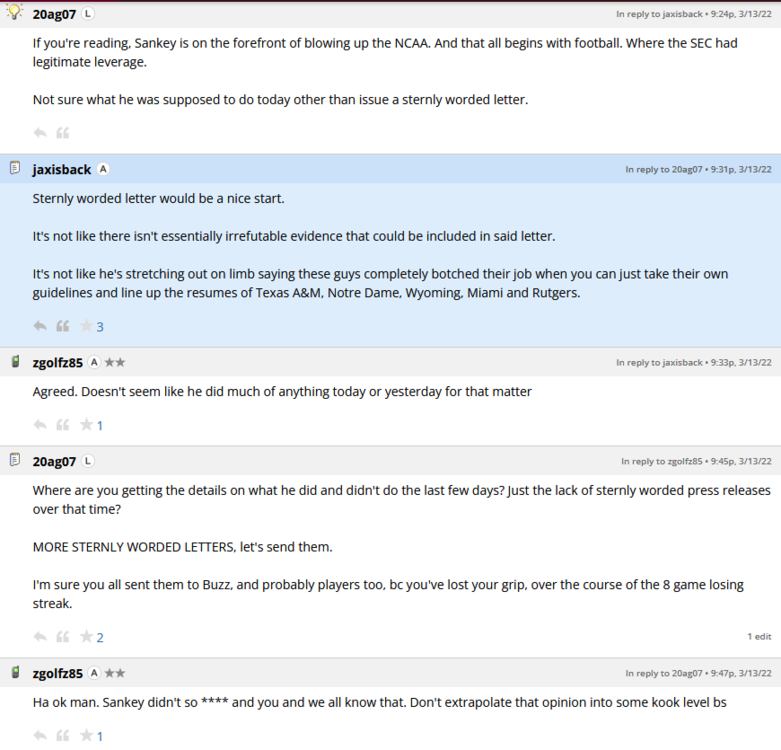
Task: Click reply arrow on jaxisback's post
Action: (40, 326)
